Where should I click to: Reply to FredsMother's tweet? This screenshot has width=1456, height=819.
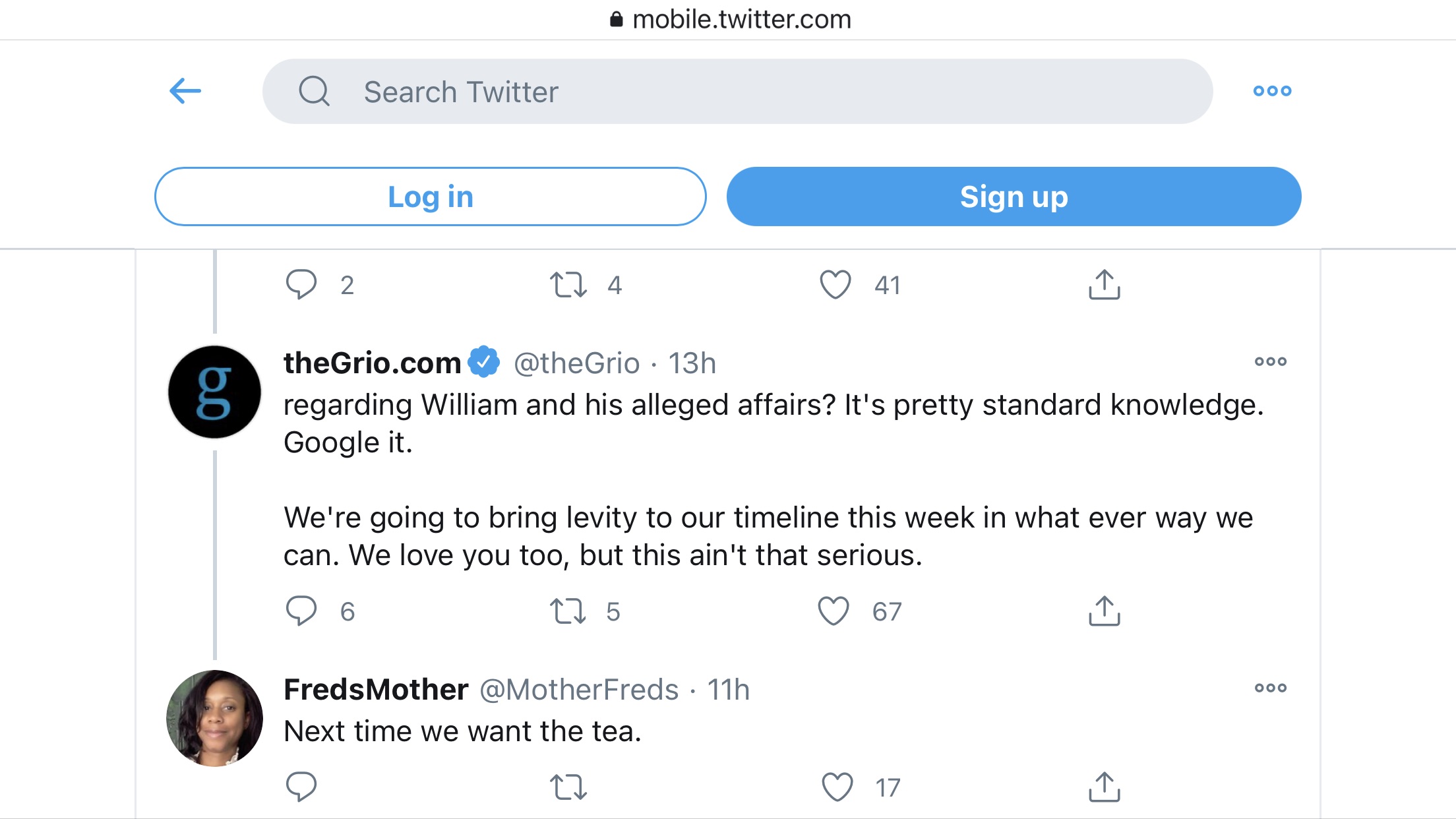click(x=301, y=787)
